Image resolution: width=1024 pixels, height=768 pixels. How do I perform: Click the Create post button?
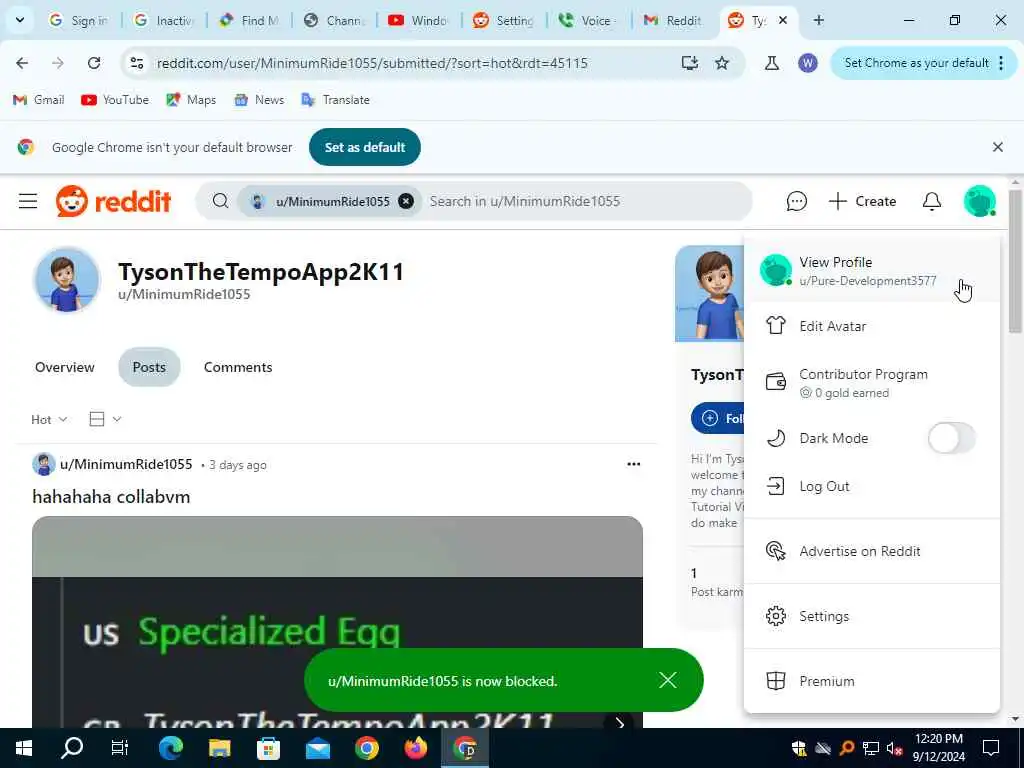tap(862, 201)
